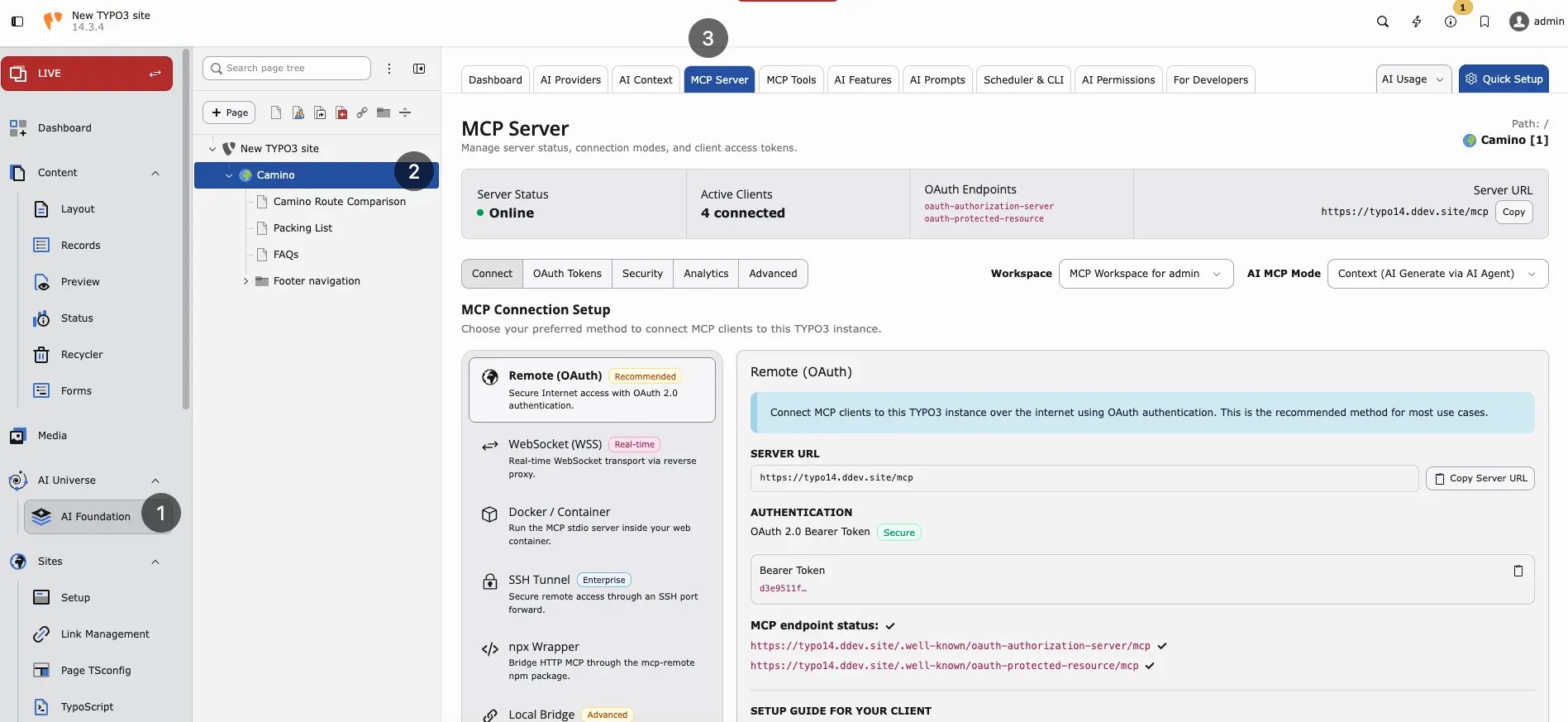Copy the Server URL in status card

pos(1513,212)
